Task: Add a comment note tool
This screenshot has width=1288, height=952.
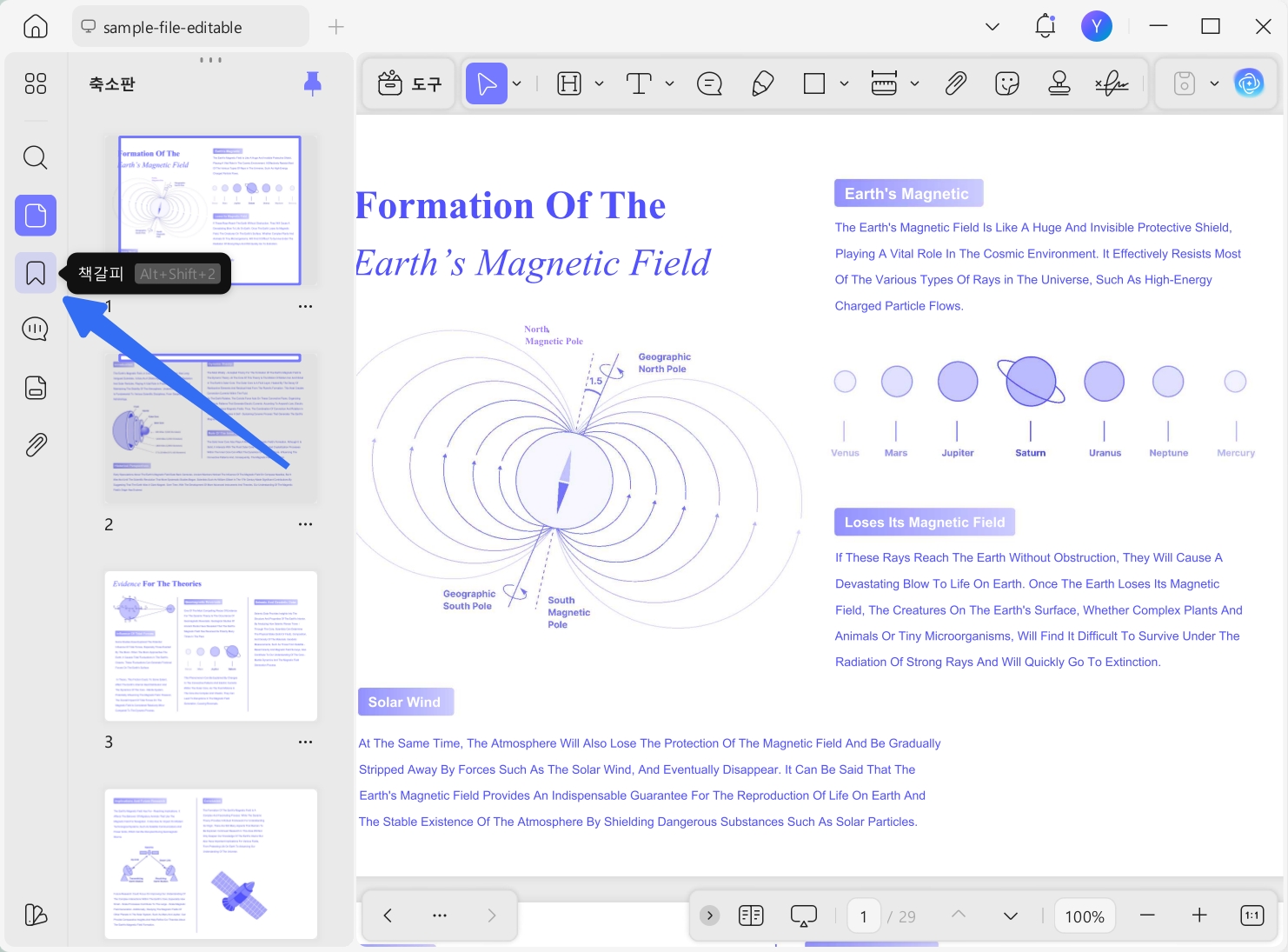Action: coord(710,83)
